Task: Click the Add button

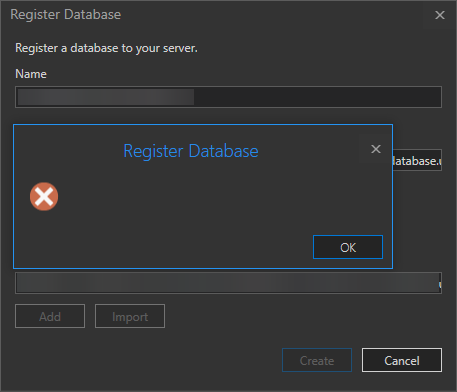Action: [x=50, y=316]
